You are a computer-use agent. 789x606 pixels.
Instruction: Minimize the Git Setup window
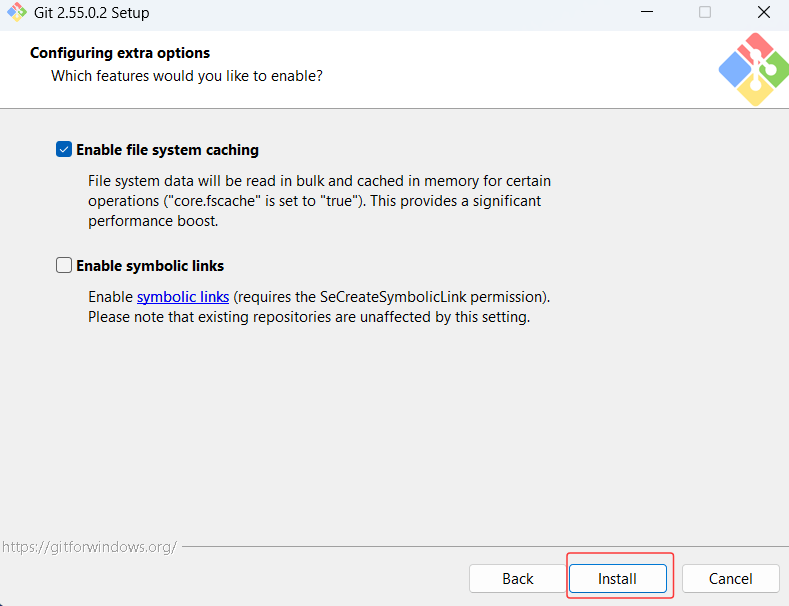click(x=647, y=12)
